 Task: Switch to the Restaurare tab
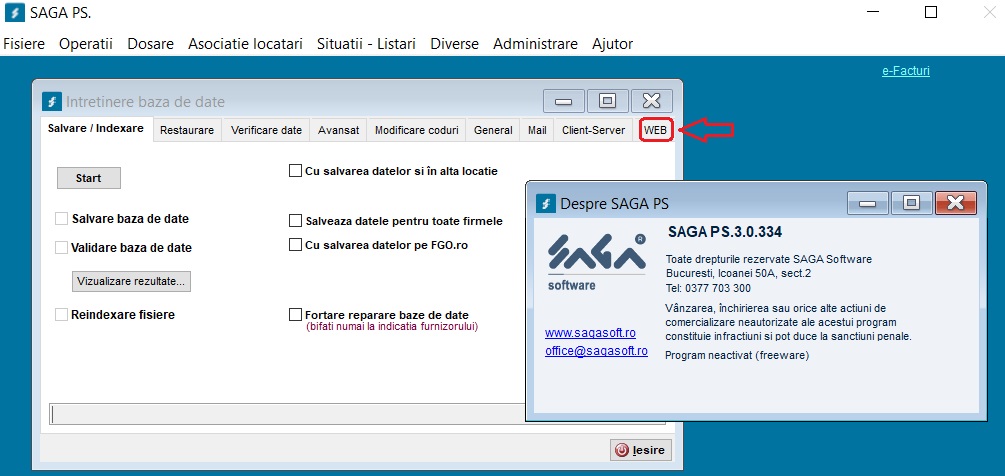click(x=187, y=130)
